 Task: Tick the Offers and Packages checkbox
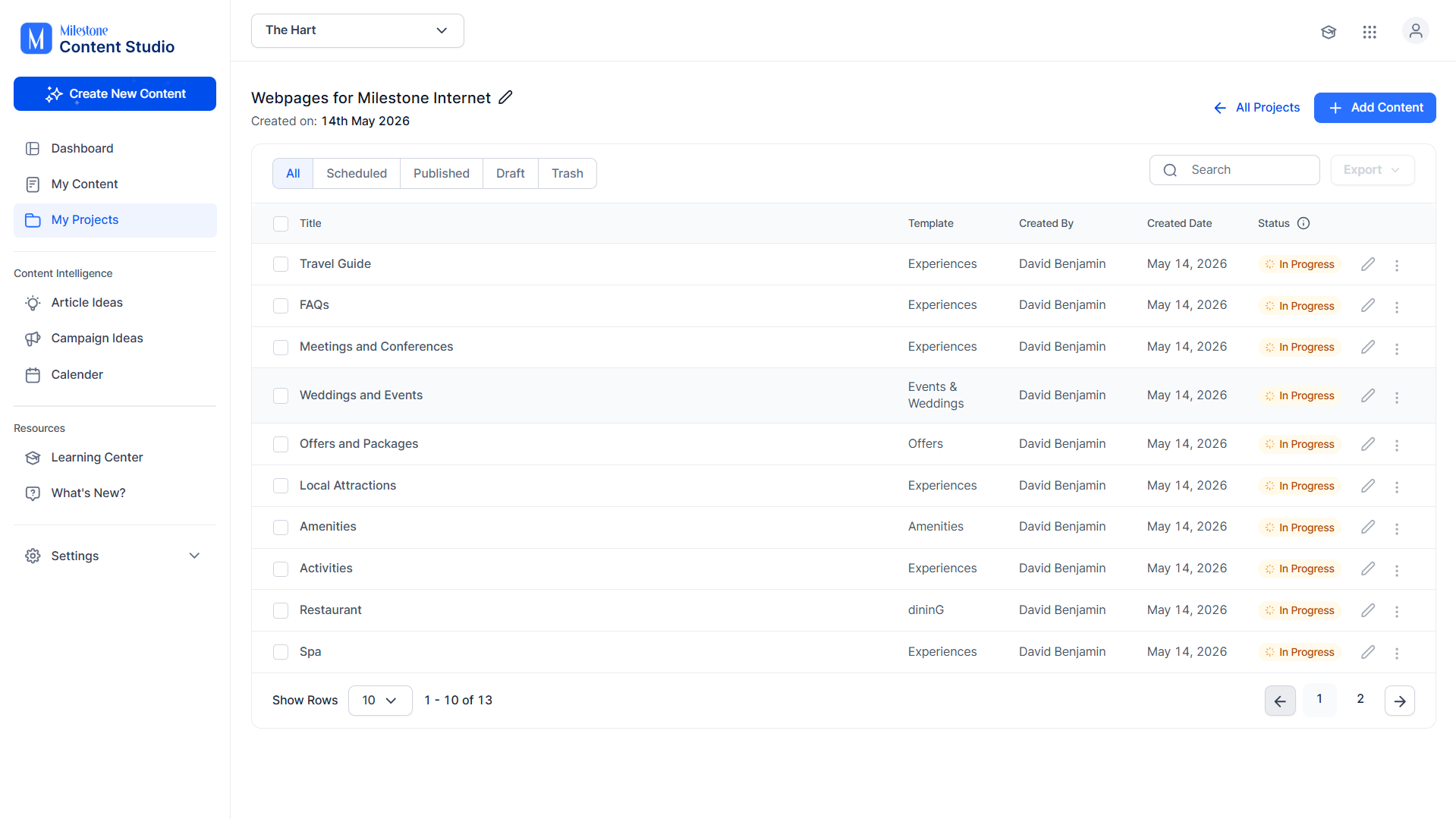281,444
